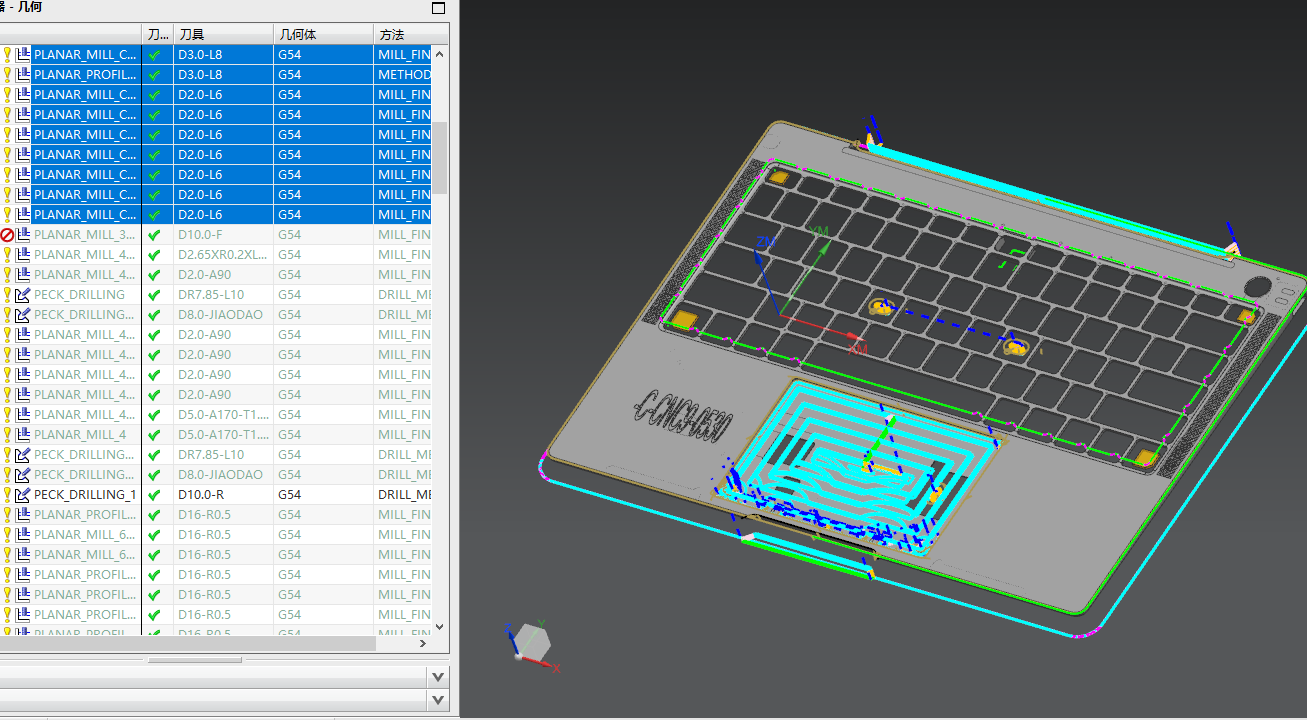Click the METHOD cell in the method column
Viewport: 1307px width, 720px height.
coord(404,75)
